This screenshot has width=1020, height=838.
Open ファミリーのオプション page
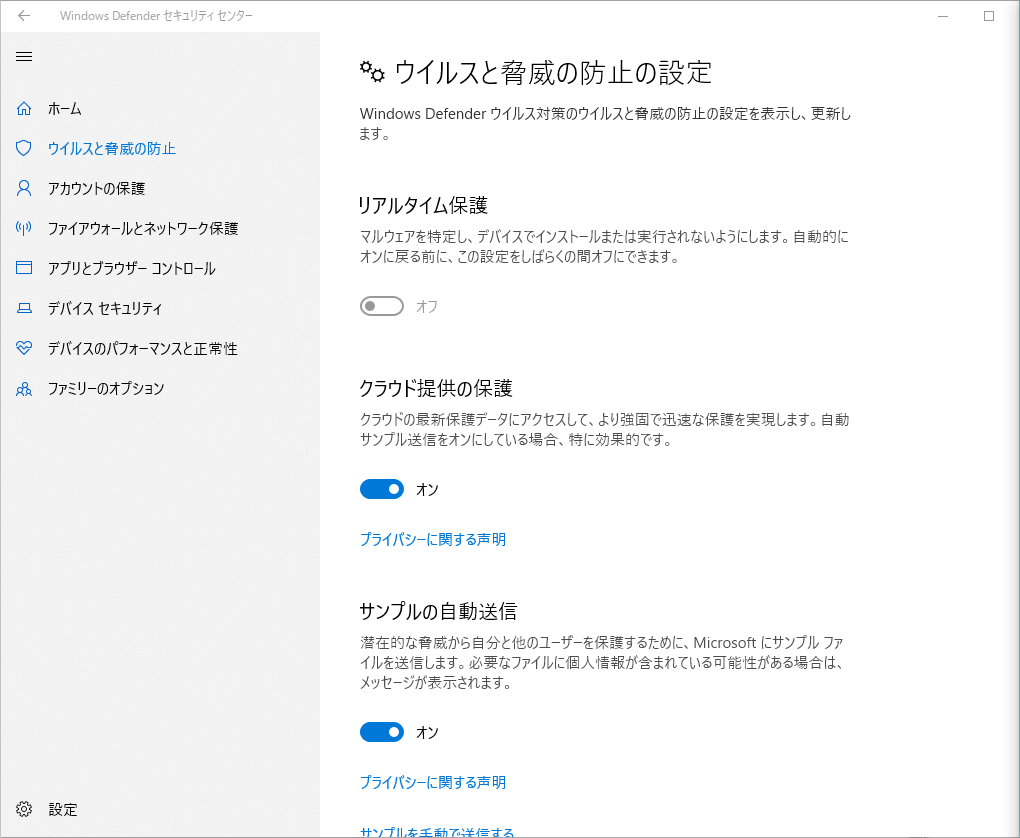tap(106, 388)
